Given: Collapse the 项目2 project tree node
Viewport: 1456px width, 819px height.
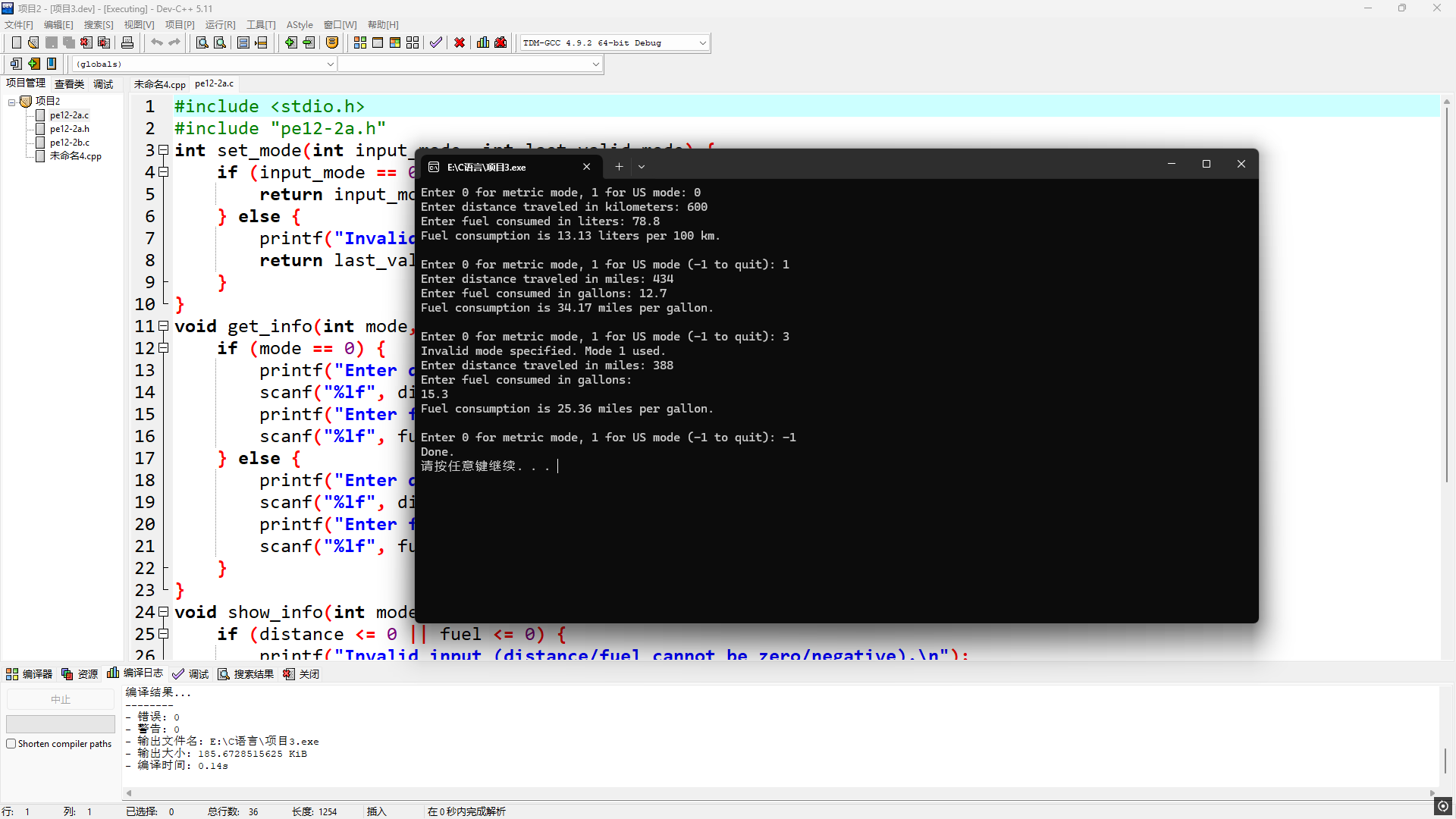Looking at the screenshot, I should tap(12, 102).
